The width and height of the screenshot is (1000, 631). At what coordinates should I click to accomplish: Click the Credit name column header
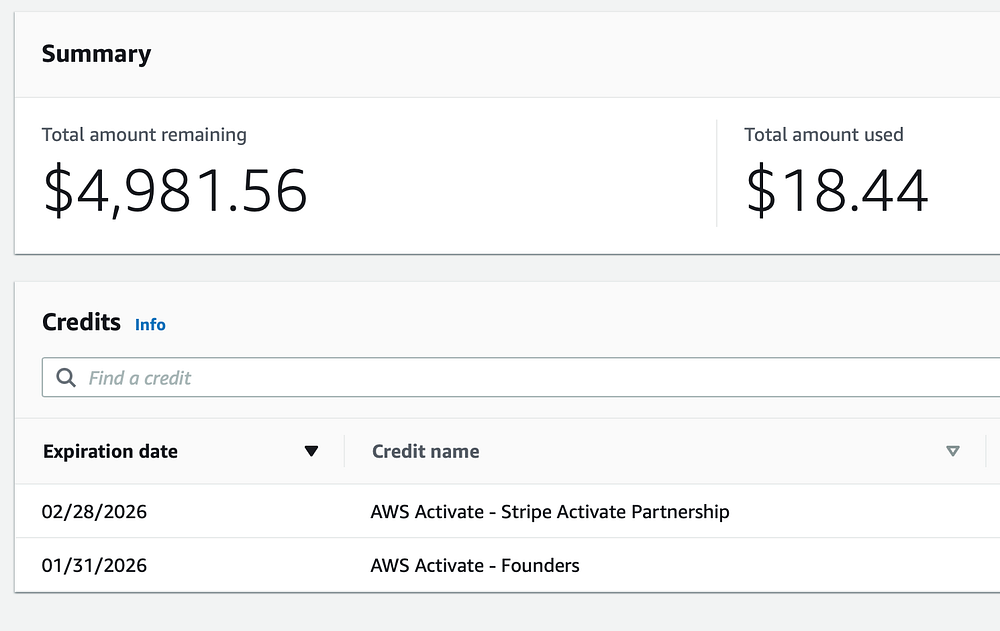click(425, 451)
